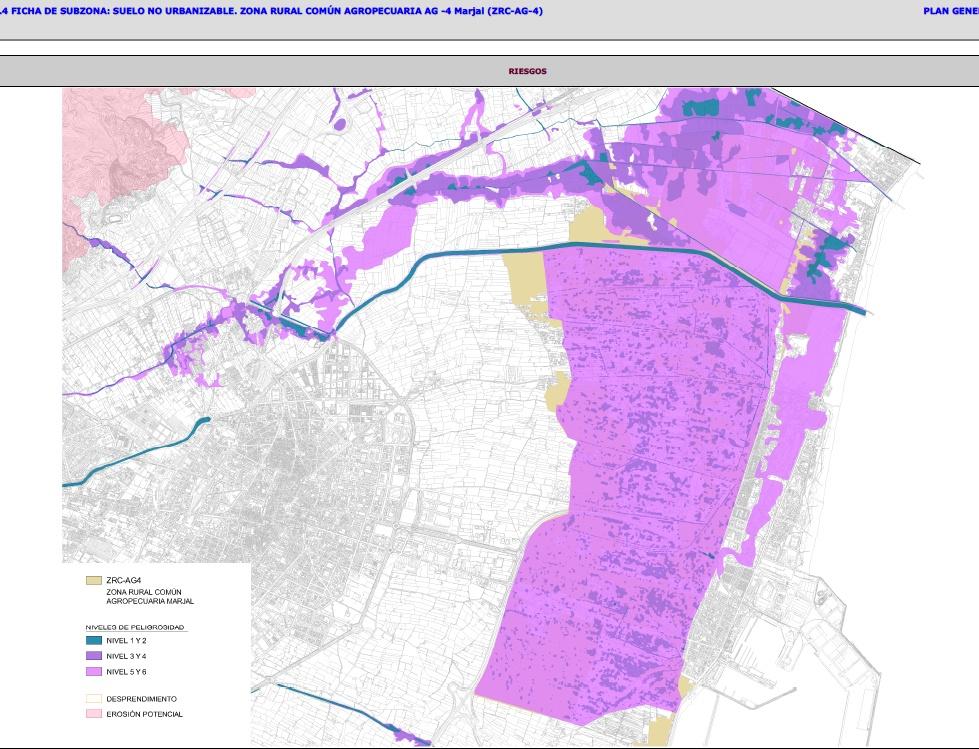Pick the NIVEL 5 Y 6 pink-violet swatch

(x=94, y=671)
